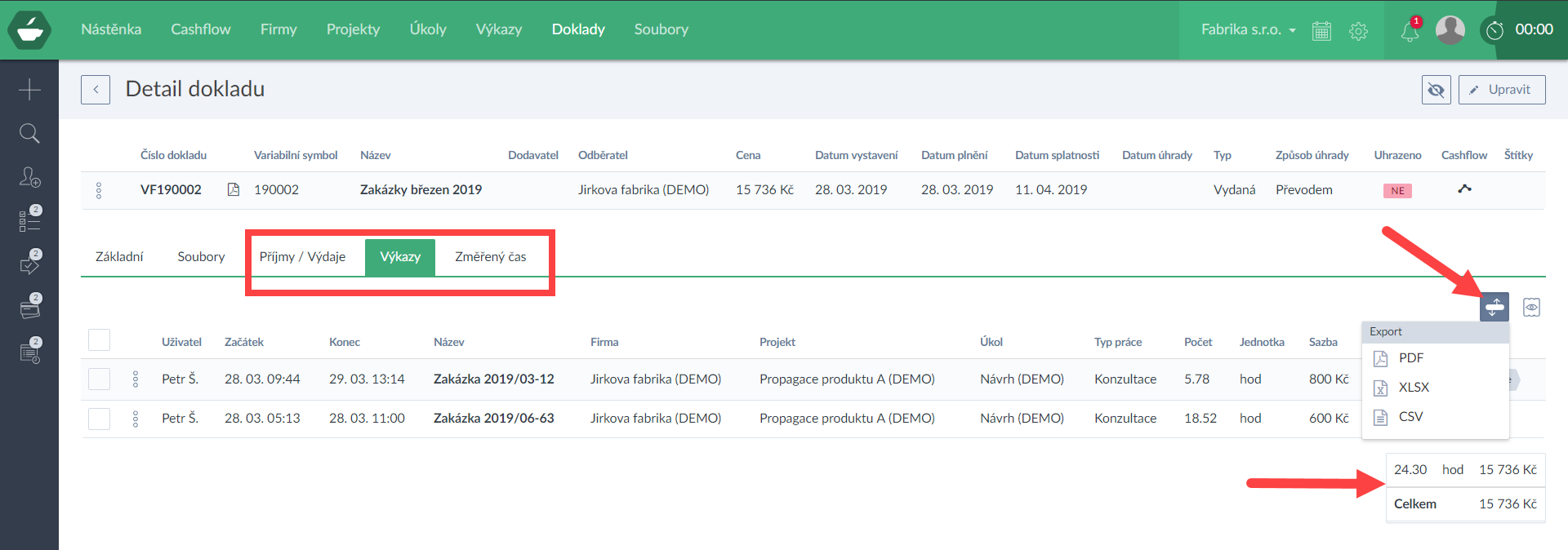
Task: Open three-dot menu for Zakázka 2019/03-12 row
Action: (x=136, y=379)
